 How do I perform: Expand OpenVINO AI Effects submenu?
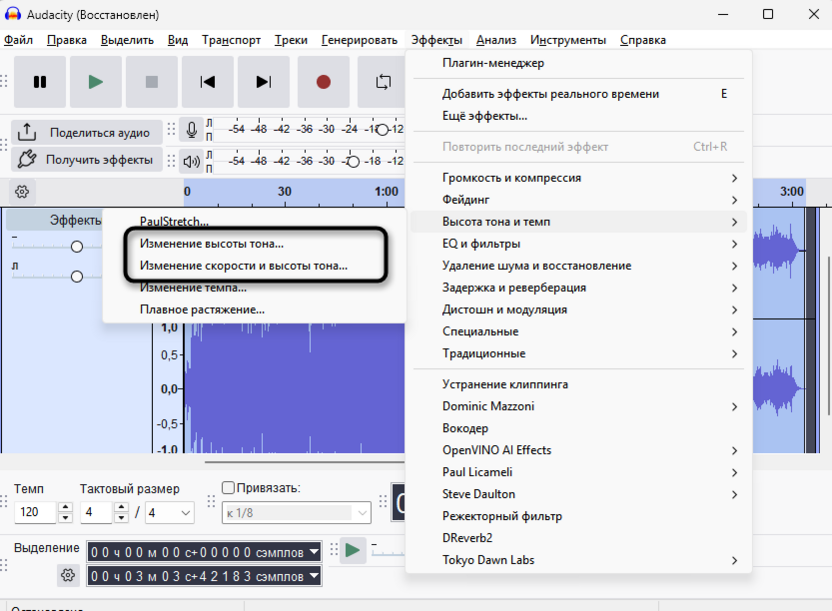[578, 450]
